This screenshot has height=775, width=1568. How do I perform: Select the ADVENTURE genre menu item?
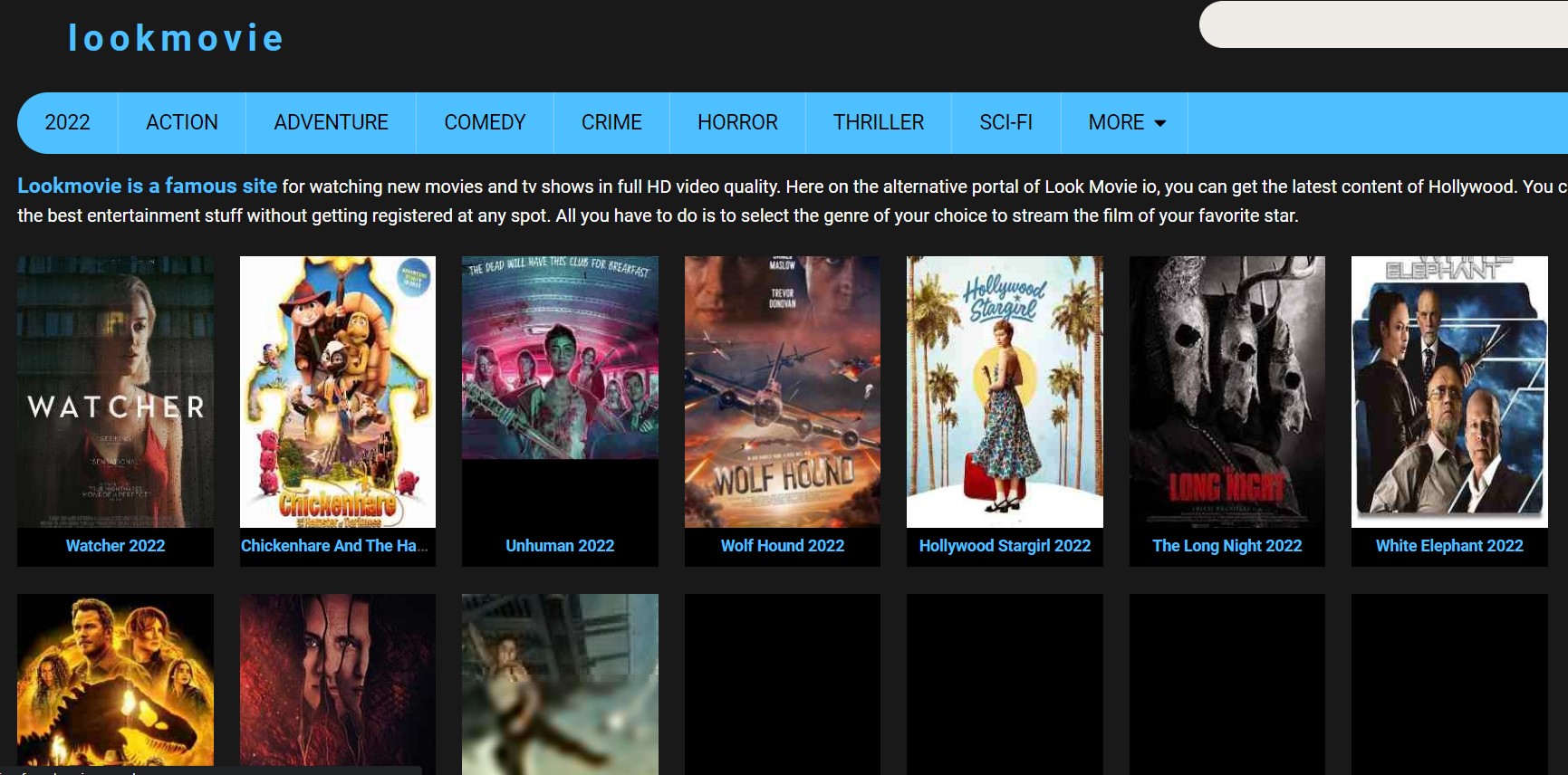331,122
